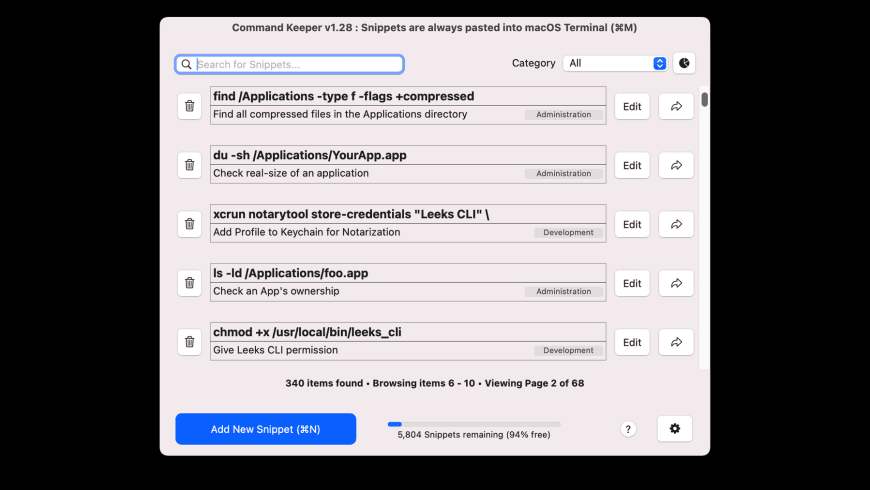
Task: Edit the chmod +x leeks_cli snippet
Action: [x=632, y=342]
